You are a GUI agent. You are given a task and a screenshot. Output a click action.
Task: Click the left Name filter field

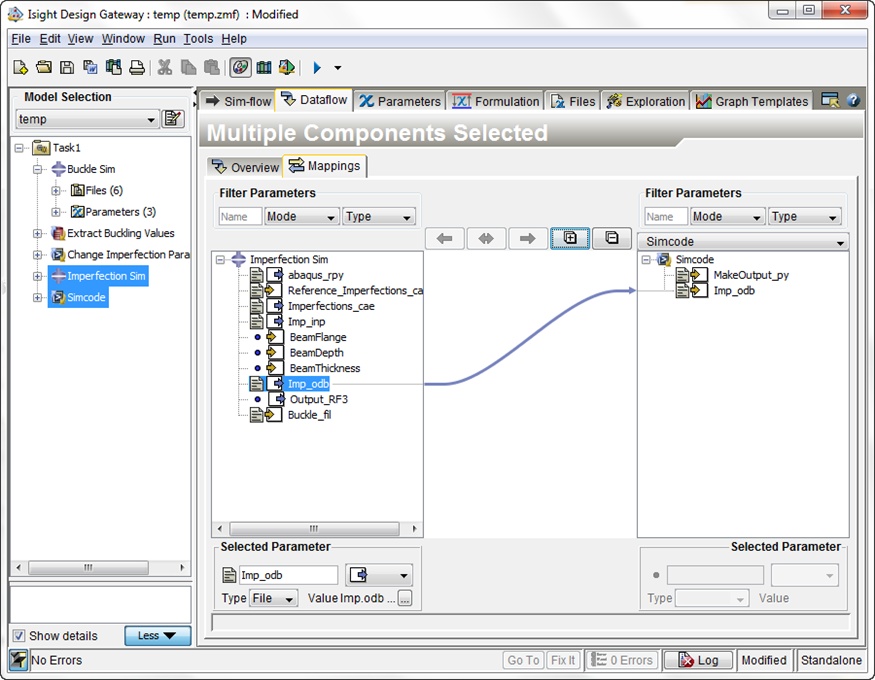240,216
